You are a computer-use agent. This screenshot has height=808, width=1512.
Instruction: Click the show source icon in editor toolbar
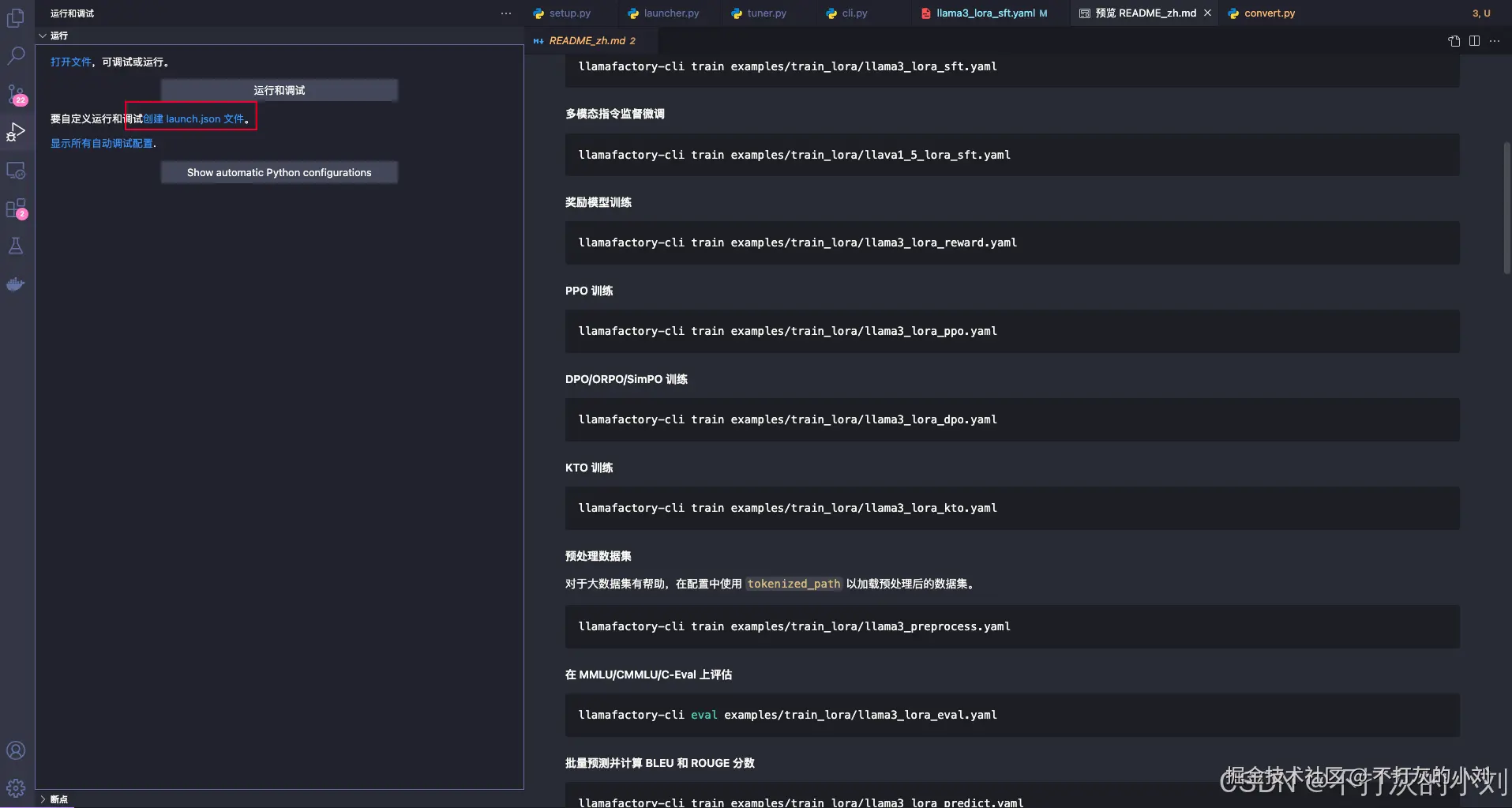click(x=1454, y=41)
